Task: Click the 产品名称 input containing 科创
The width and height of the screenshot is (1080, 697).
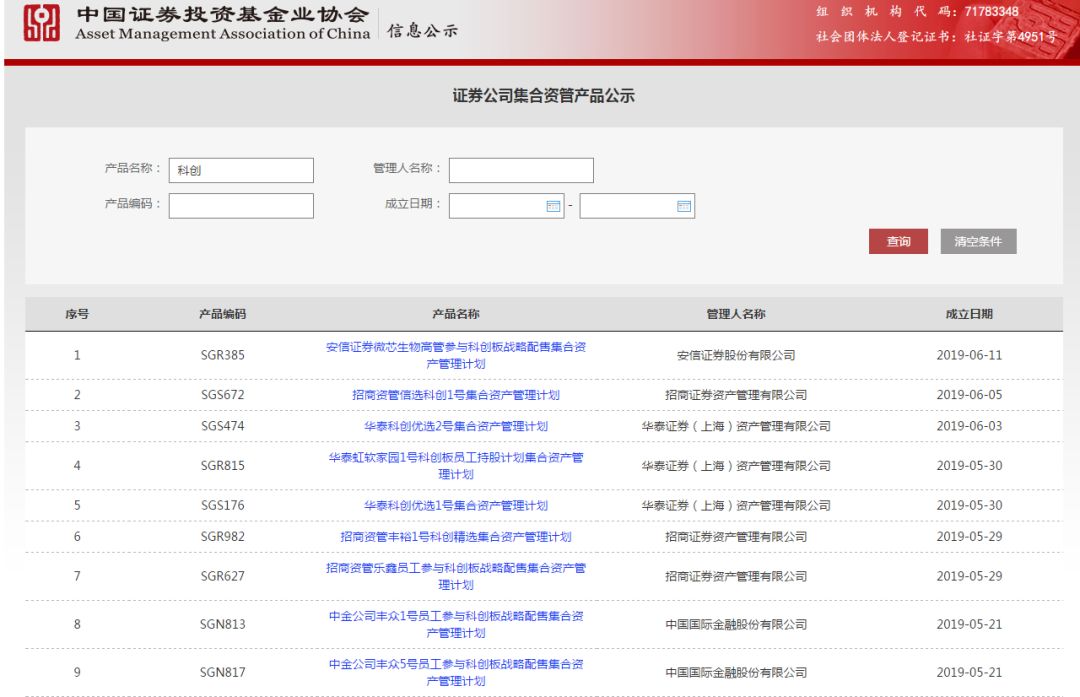Action: click(x=240, y=169)
